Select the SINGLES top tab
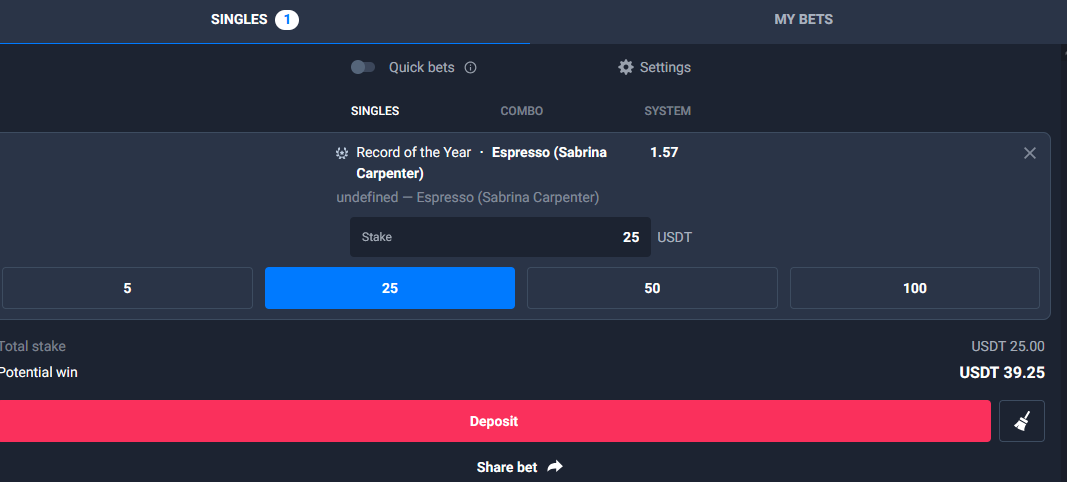Screen dimensions: 1067x482 [239, 20]
